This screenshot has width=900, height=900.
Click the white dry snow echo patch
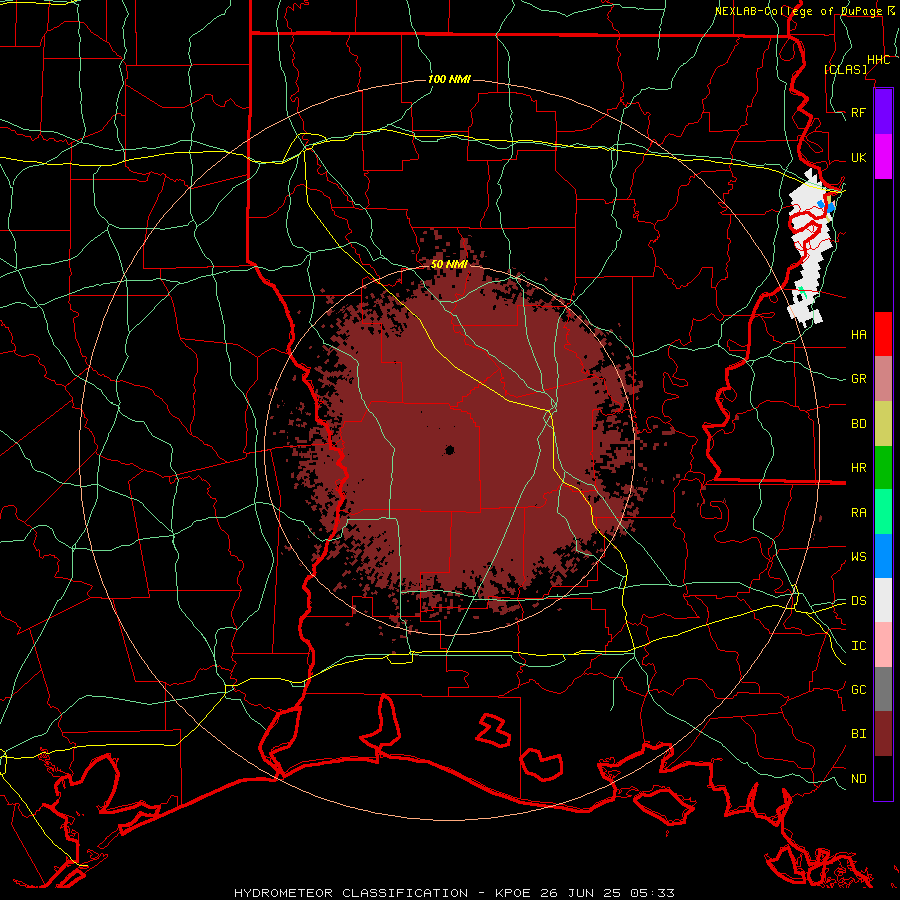(x=811, y=247)
